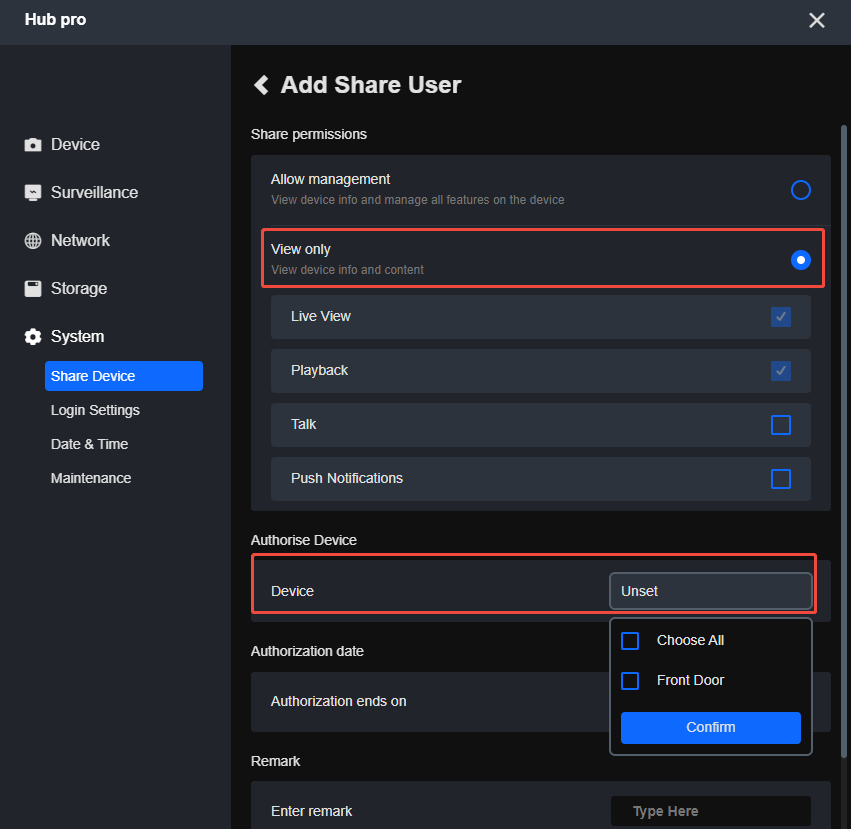Click the vertical scrollbar of the settings panel
The image size is (851, 829).
point(843,441)
